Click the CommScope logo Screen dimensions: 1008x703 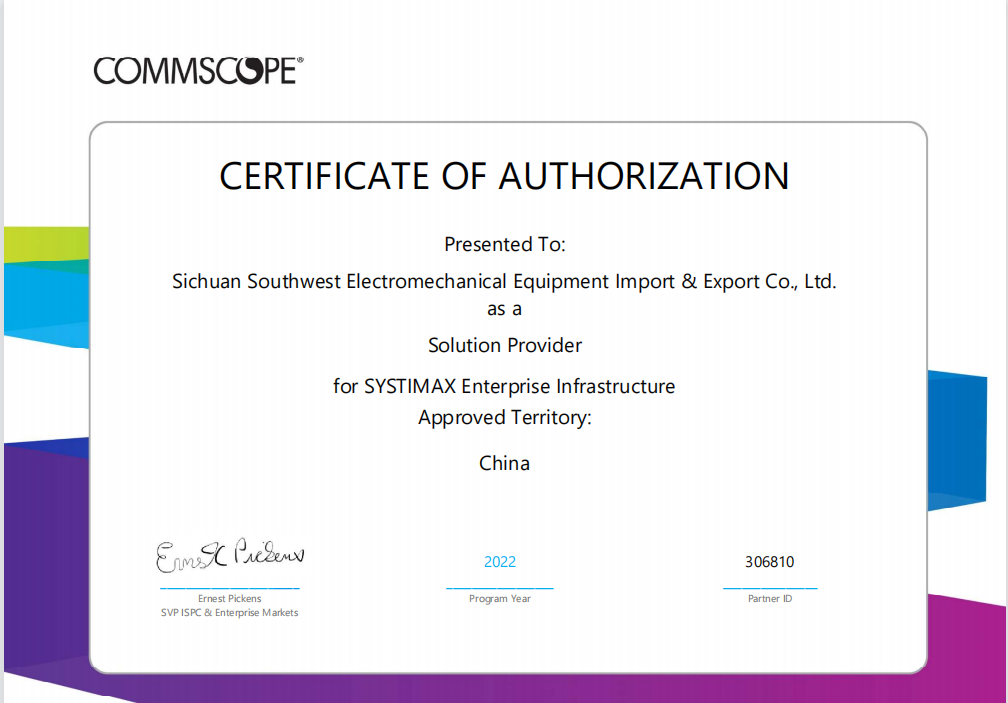tap(198, 71)
